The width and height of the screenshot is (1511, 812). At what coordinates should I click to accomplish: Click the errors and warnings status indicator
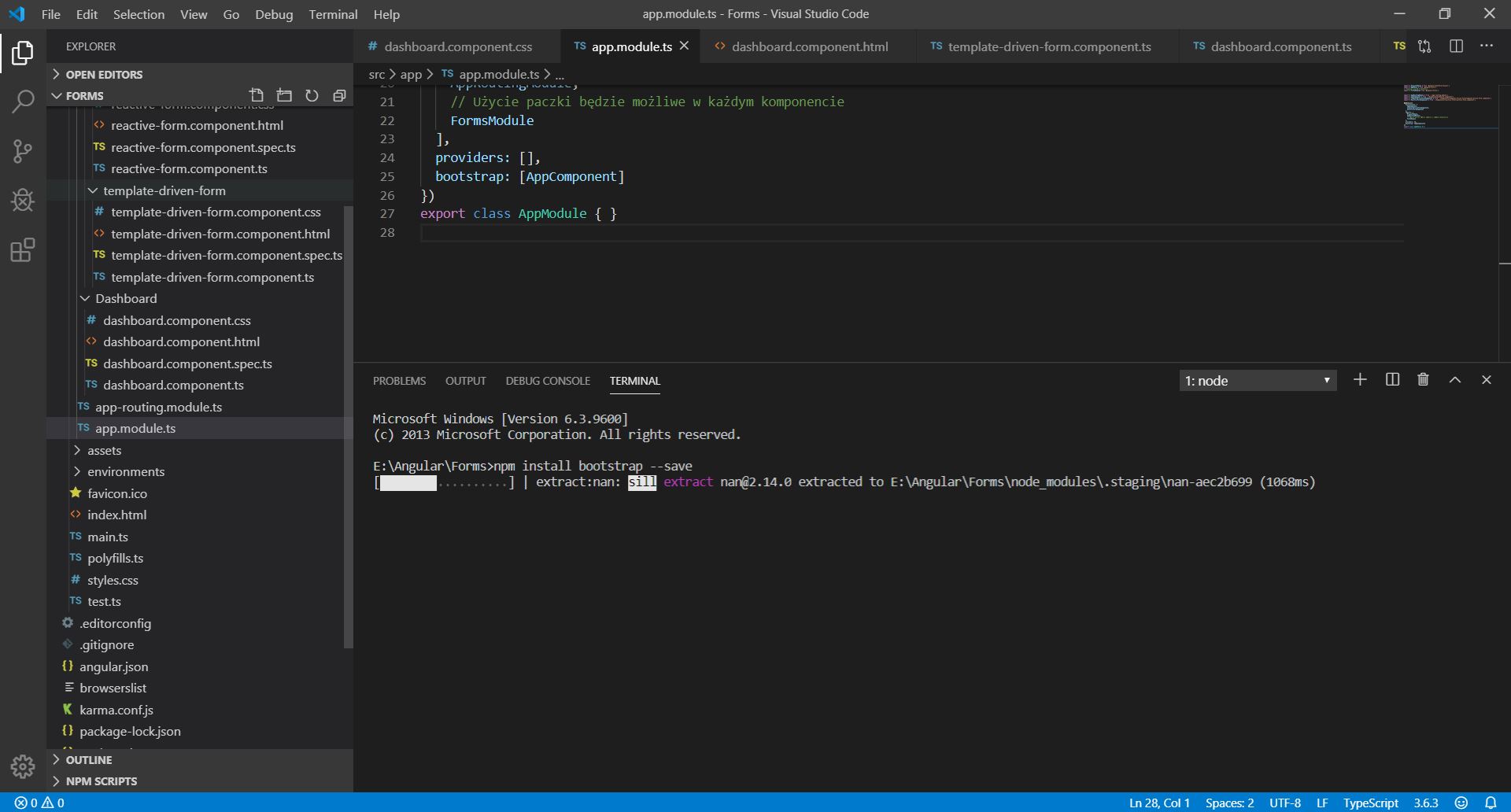(39, 803)
